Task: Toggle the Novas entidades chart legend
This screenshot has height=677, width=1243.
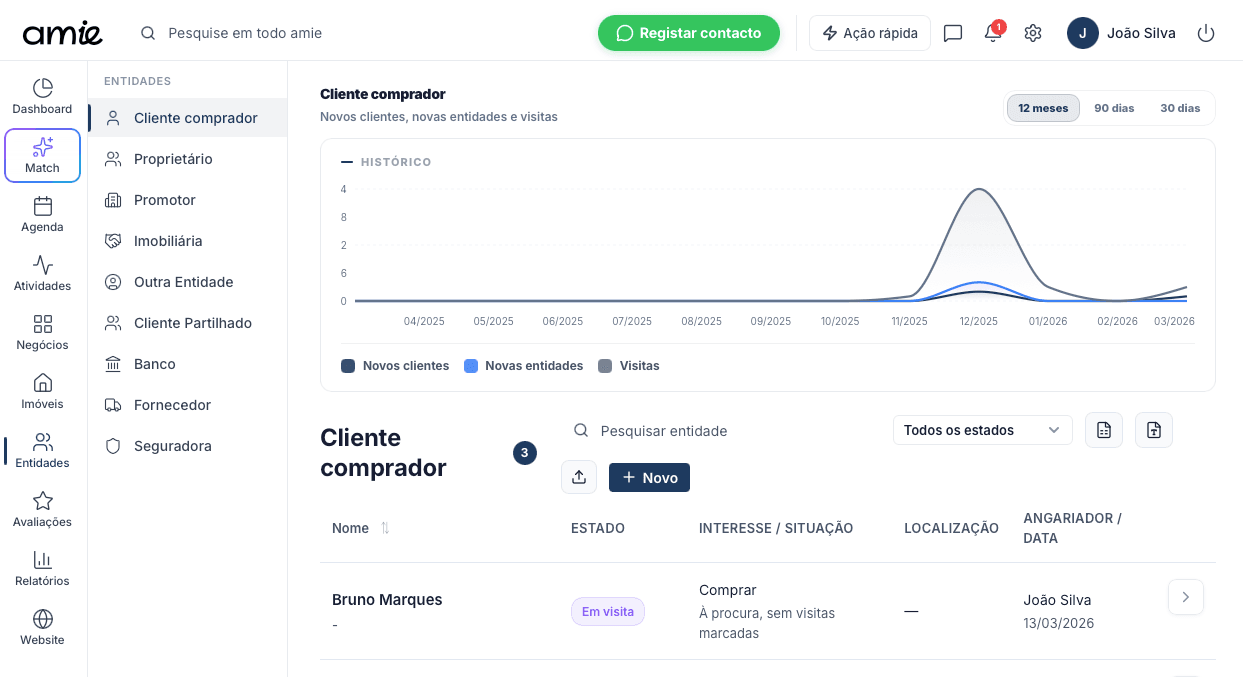Action: tap(523, 365)
